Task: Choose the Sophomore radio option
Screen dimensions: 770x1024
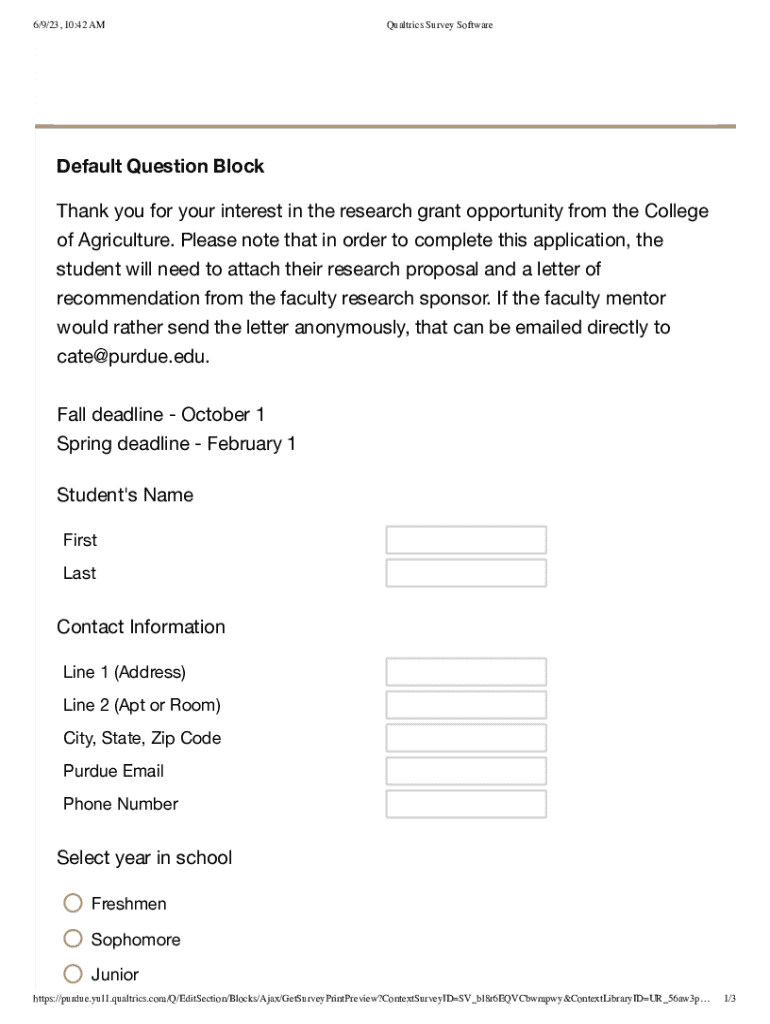Action: point(73,939)
